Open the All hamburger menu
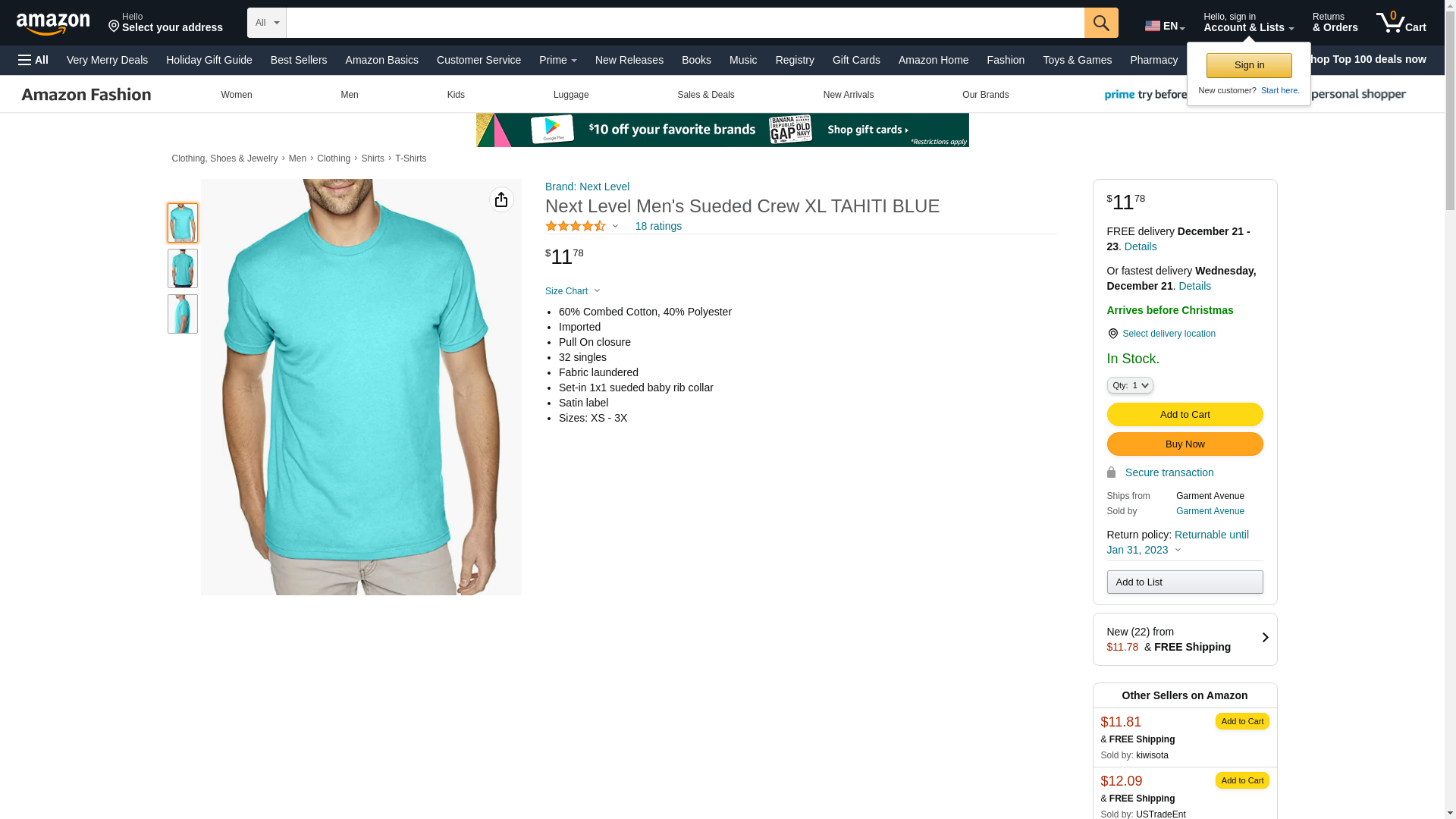Image resolution: width=1456 pixels, height=819 pixels. coord(33,60)
